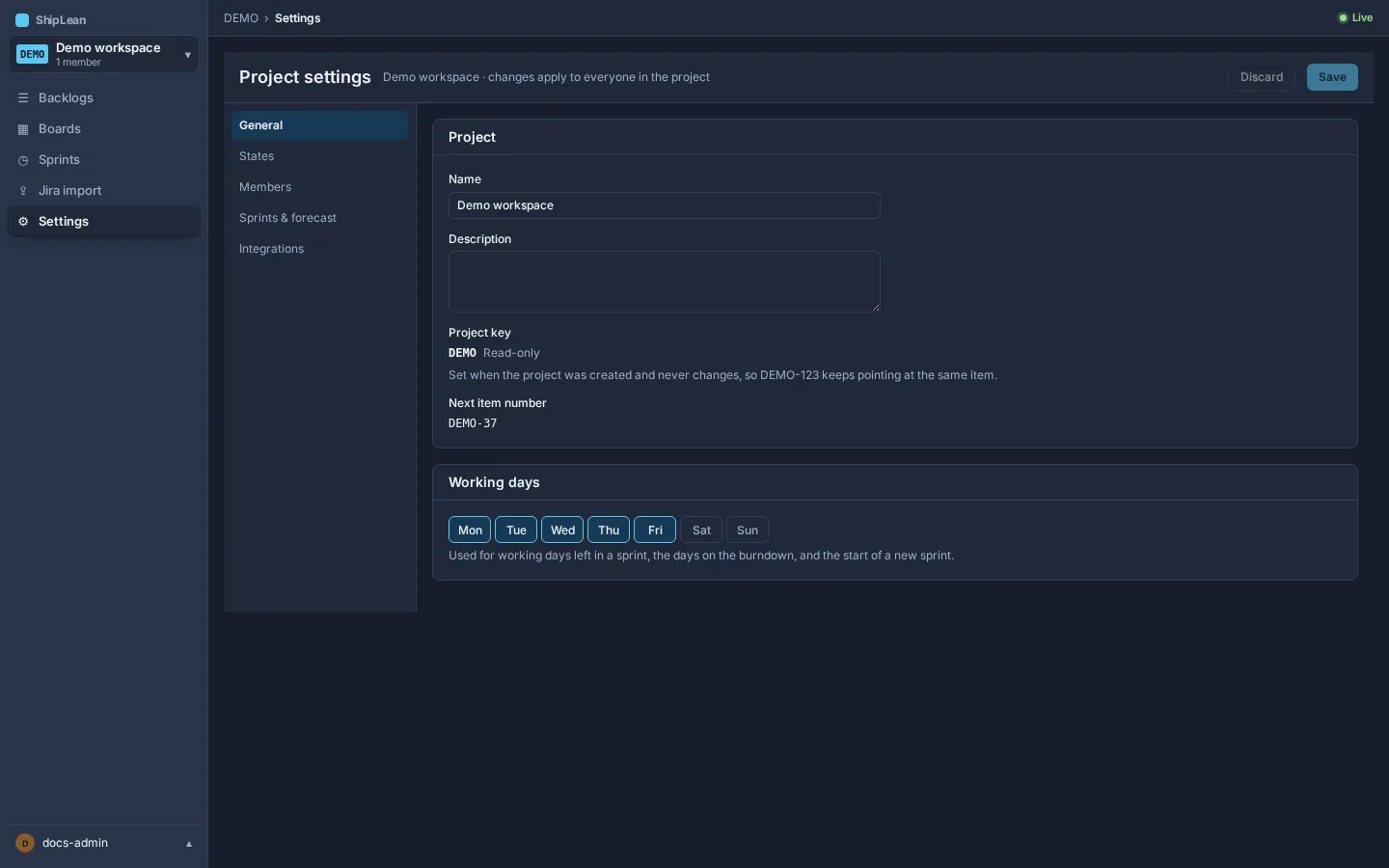Click the Project key field label
Screen dimensions: 1389x868
(x=479, y=333)
